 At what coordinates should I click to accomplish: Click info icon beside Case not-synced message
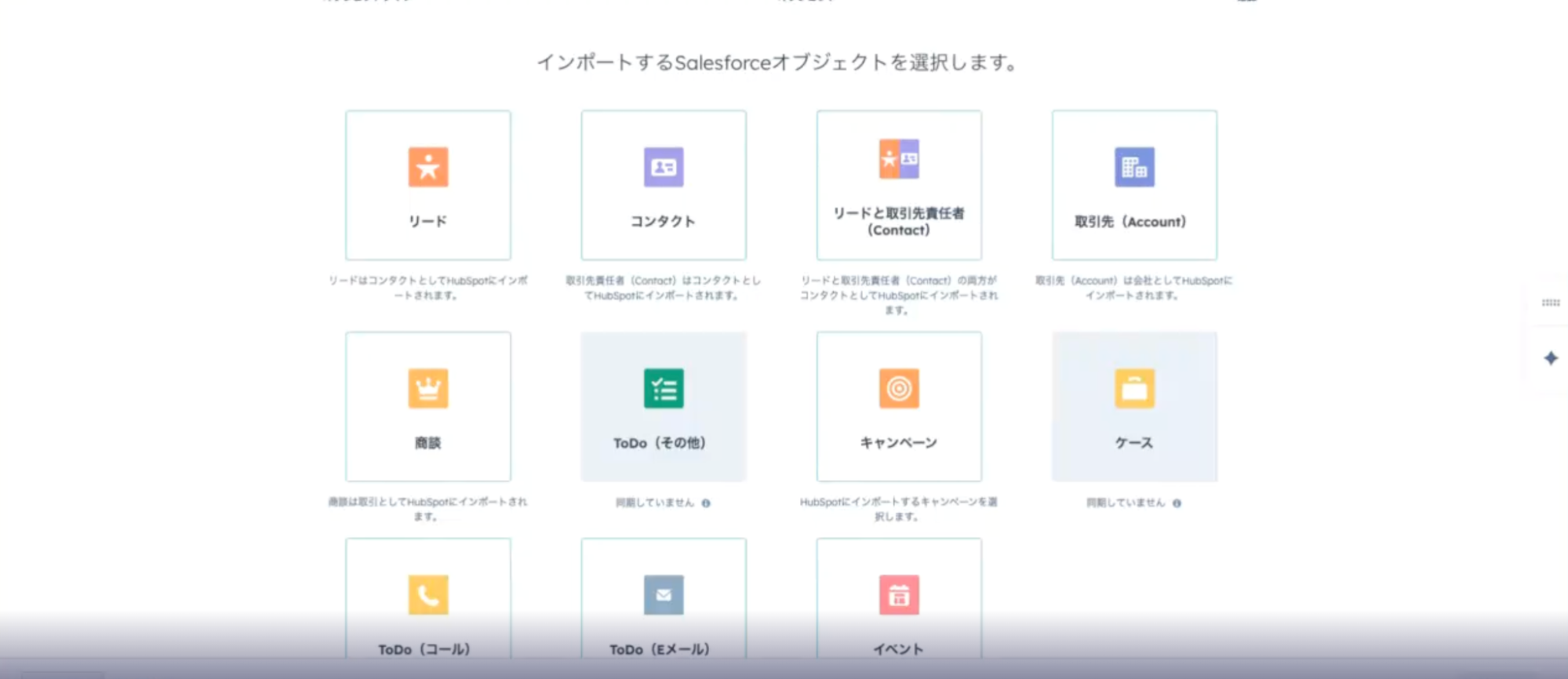(x=1177, y=503)
